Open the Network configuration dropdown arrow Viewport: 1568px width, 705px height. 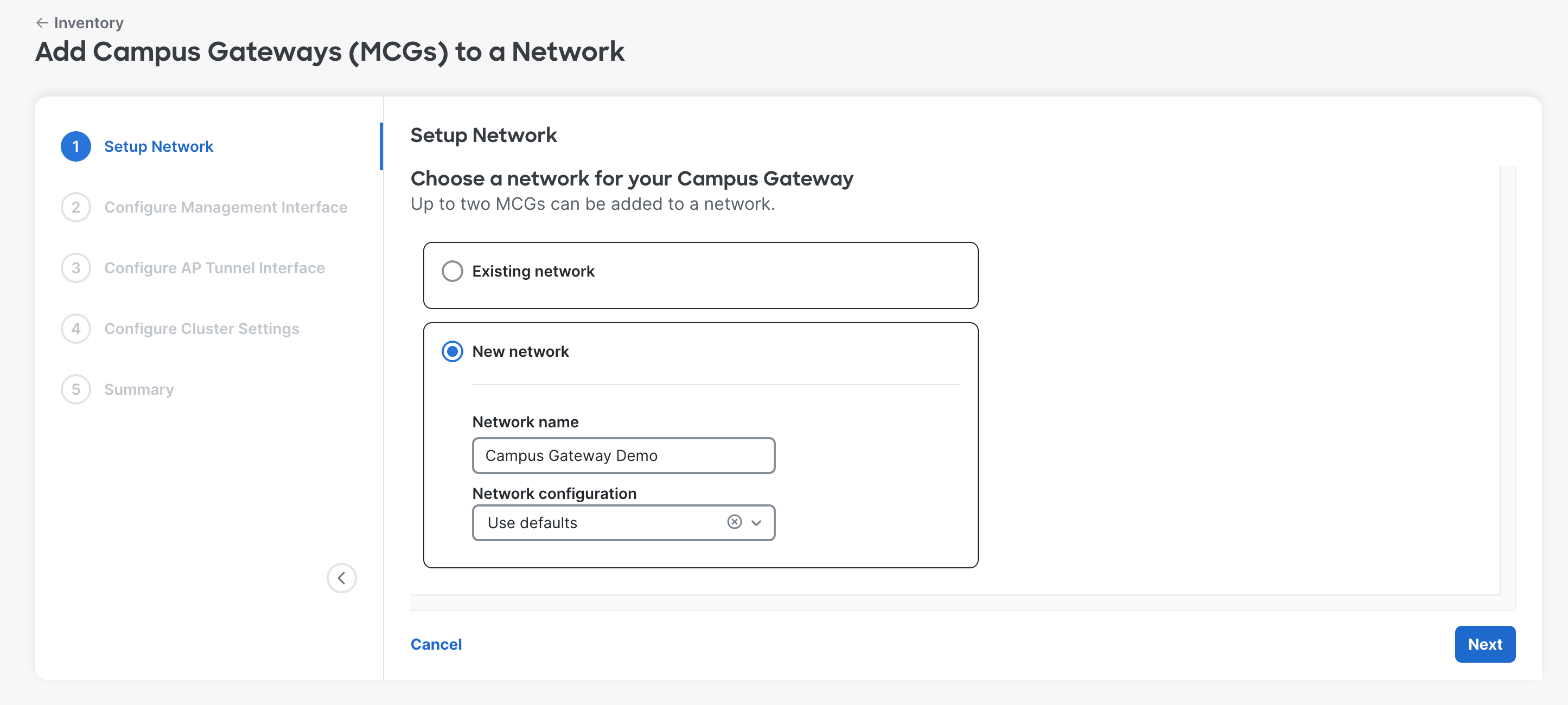tap(756, 523)
